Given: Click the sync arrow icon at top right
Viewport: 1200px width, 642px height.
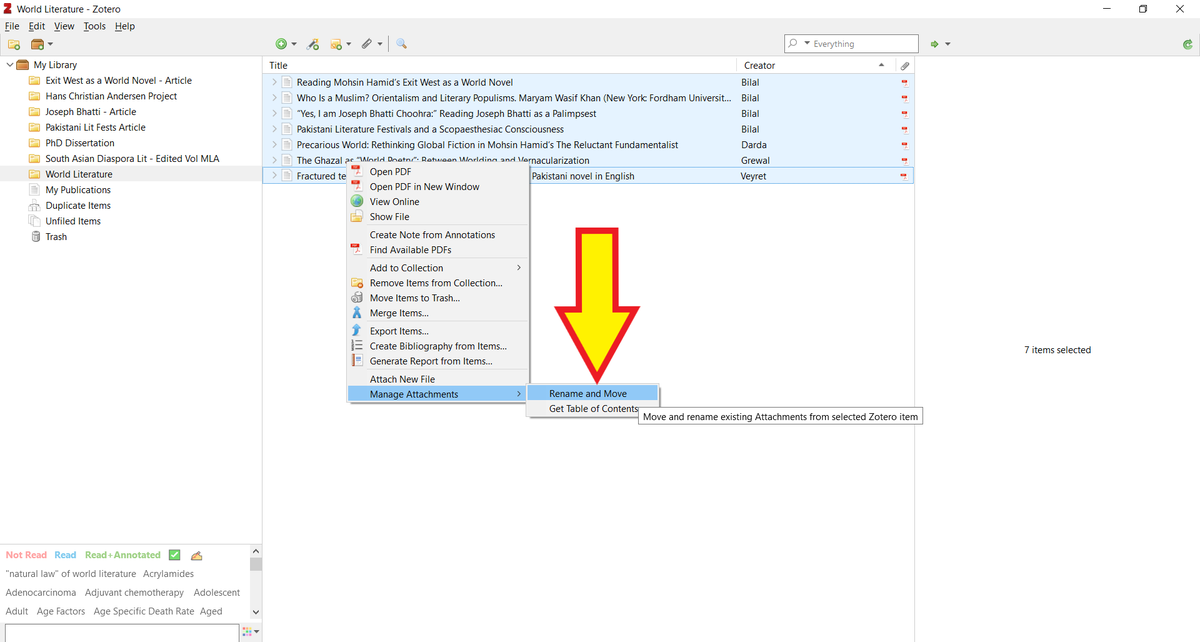Looking at the screenshot, I should tap(1190, 44).
